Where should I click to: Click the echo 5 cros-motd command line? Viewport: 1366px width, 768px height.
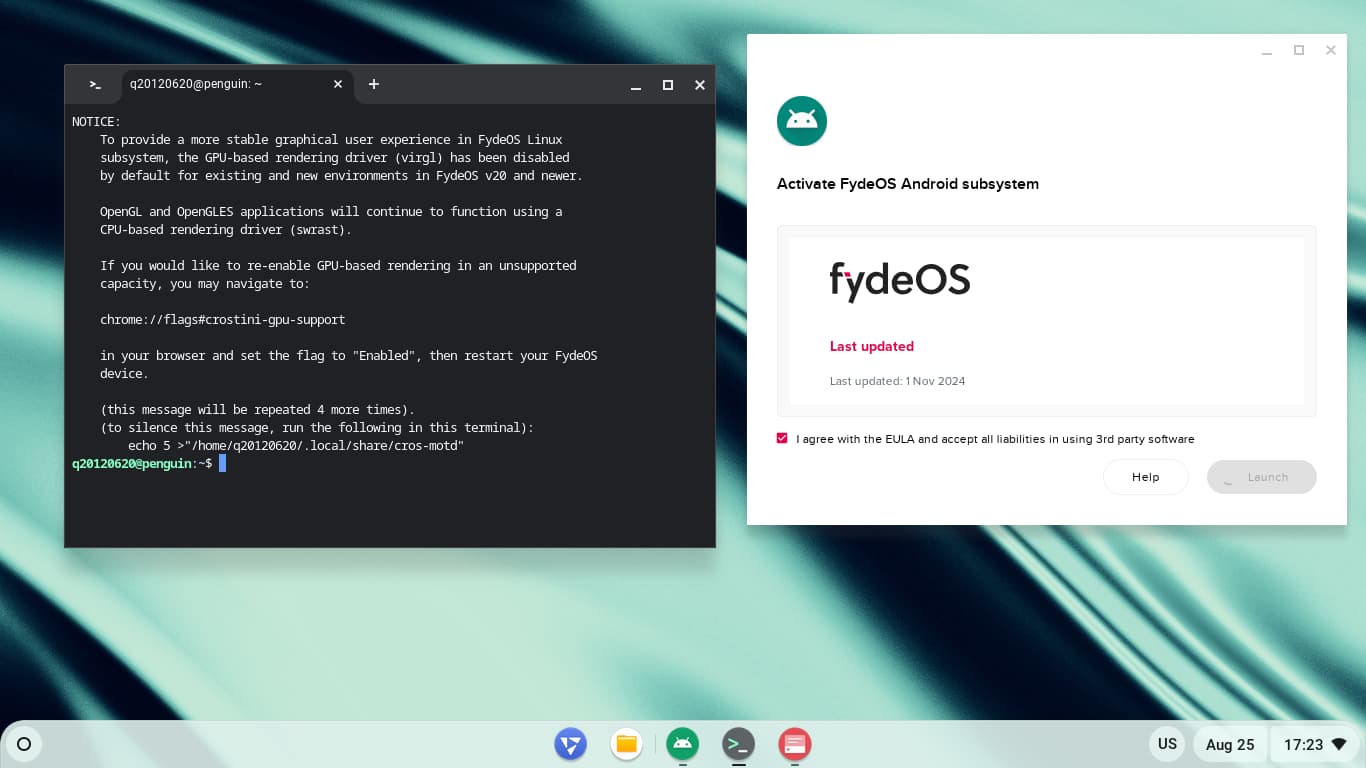pyautogui.click(x=296, y=446)
